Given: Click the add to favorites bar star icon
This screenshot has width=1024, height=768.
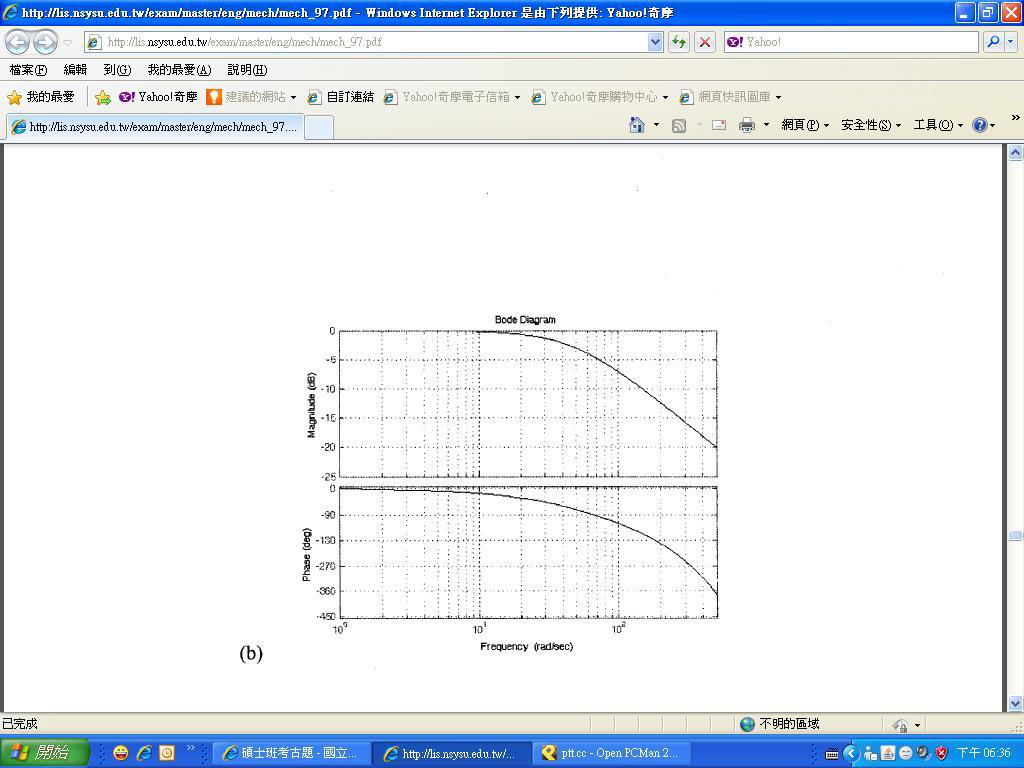Looking at the screenshot, I should click(x=103, y=97).
